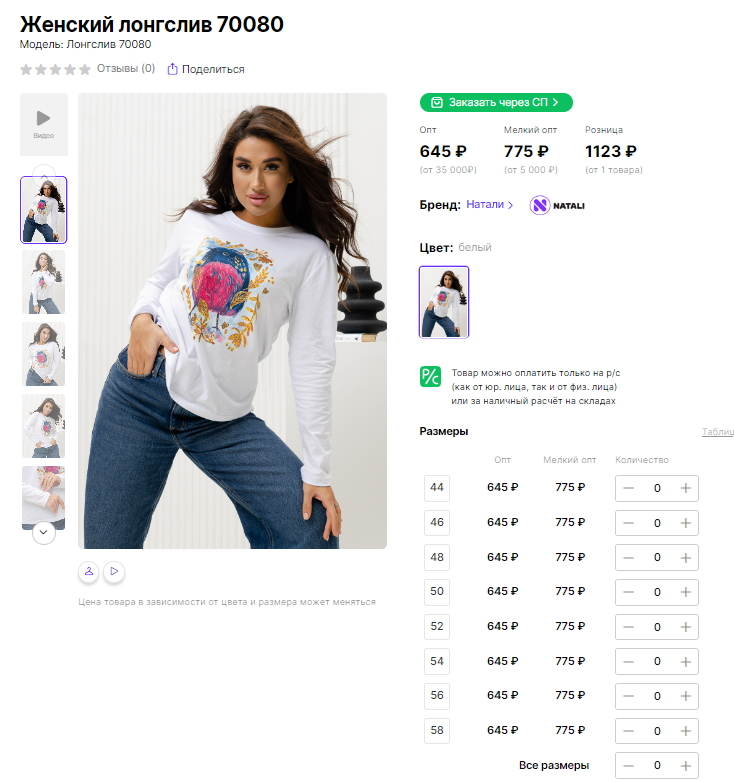
Task: Select size 58 box
Action: (x=437, y=731)
